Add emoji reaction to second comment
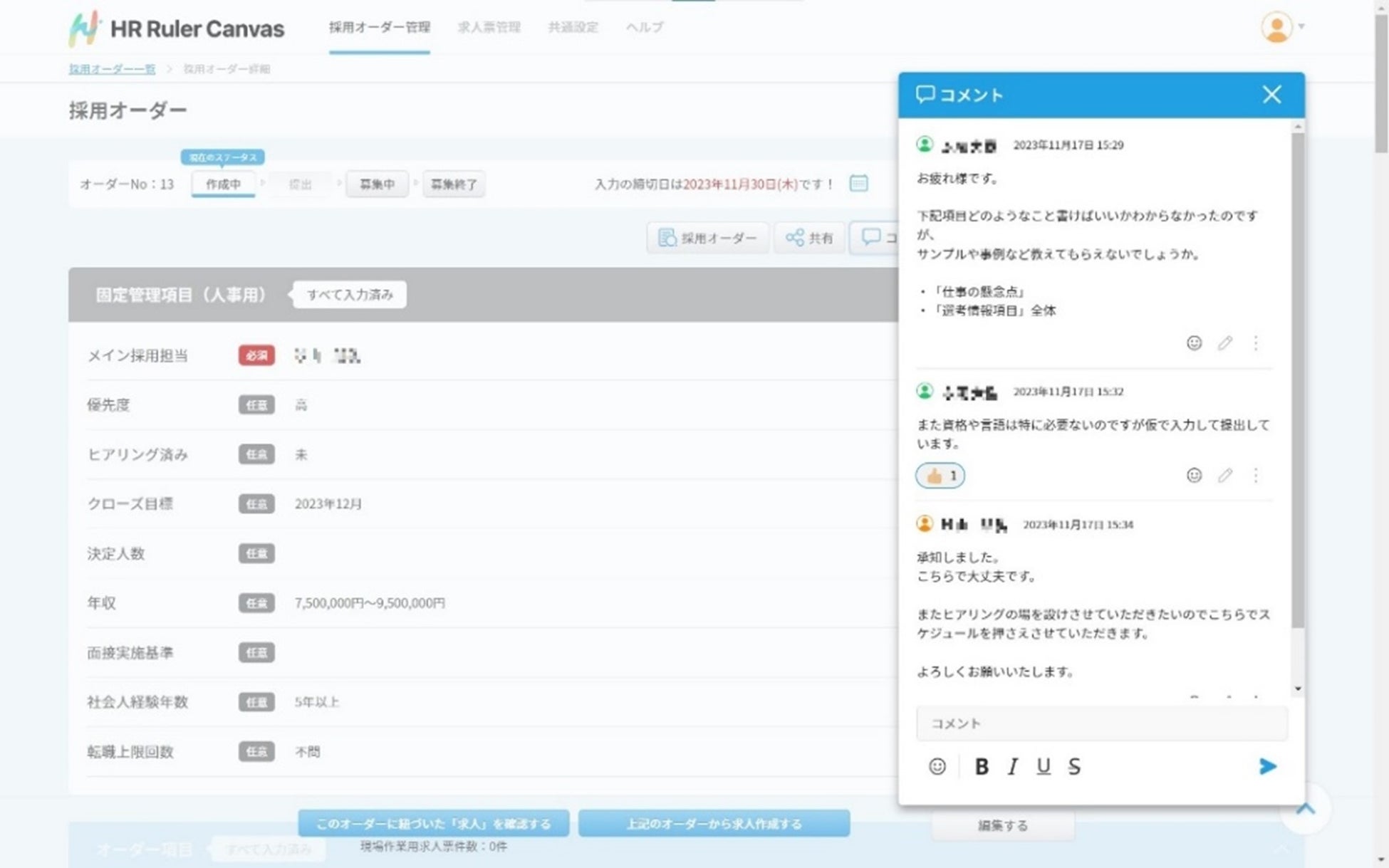Image resolution: width=1389 pixels, height=868 pixels. point(1194,476)
